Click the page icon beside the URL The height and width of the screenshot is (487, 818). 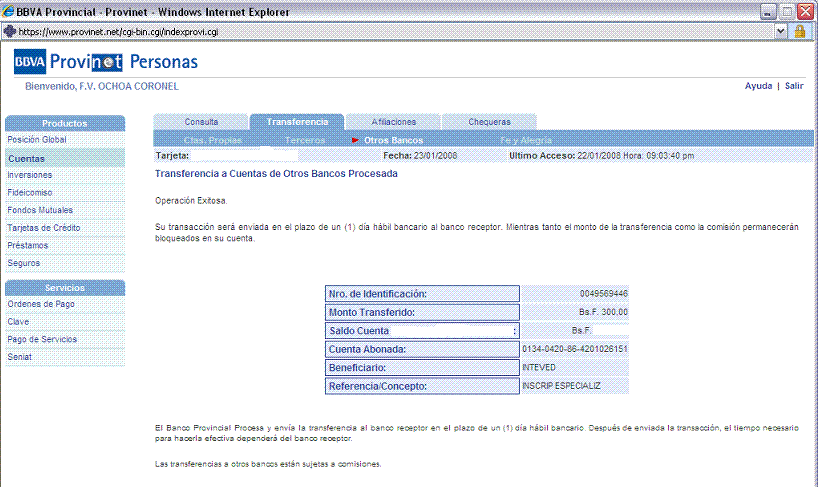[9, 31]
